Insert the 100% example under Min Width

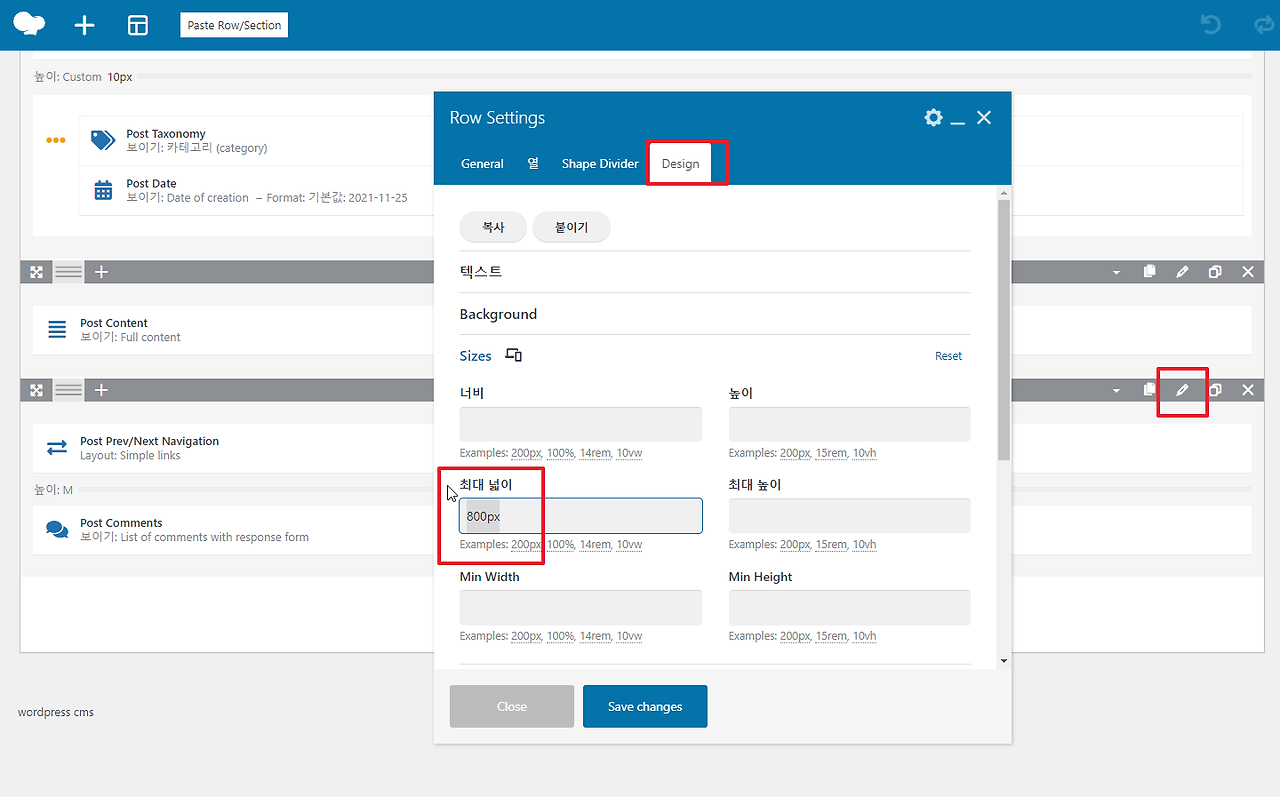tap(561, 636)
